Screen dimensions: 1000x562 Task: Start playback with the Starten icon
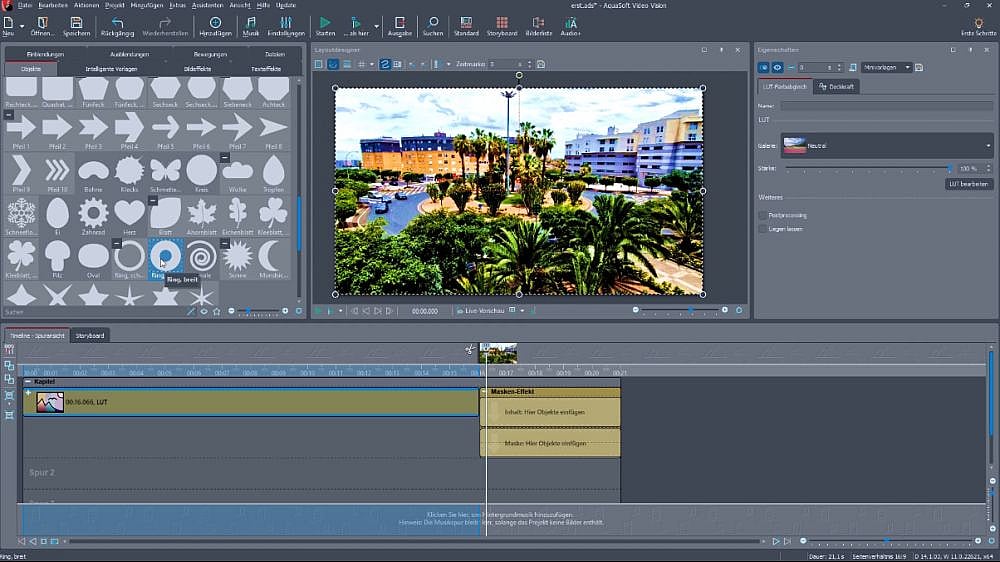tap(325, 22)
